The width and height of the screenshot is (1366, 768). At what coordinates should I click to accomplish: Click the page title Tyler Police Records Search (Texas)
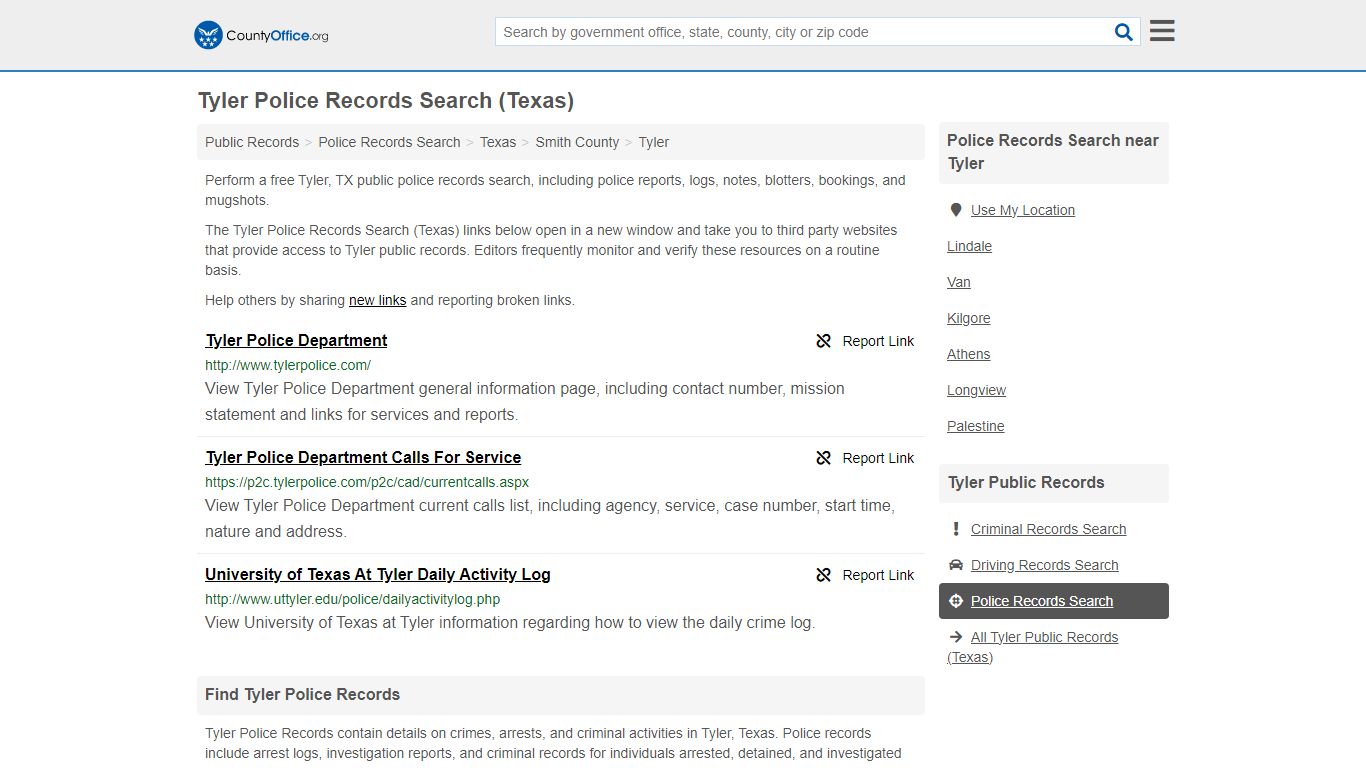(x=386, y=101)
